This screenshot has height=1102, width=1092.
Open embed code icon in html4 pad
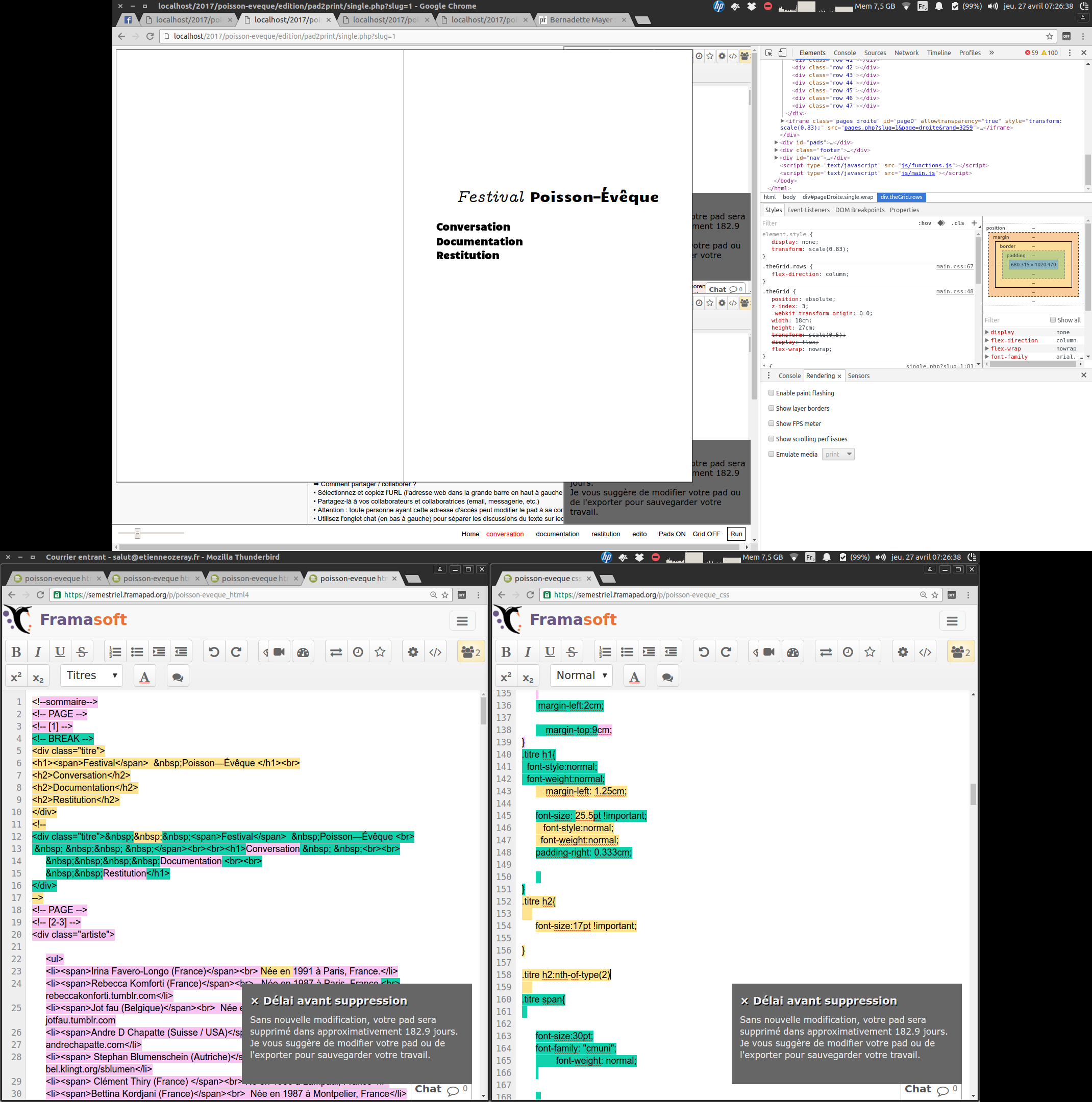click(435, 652)
